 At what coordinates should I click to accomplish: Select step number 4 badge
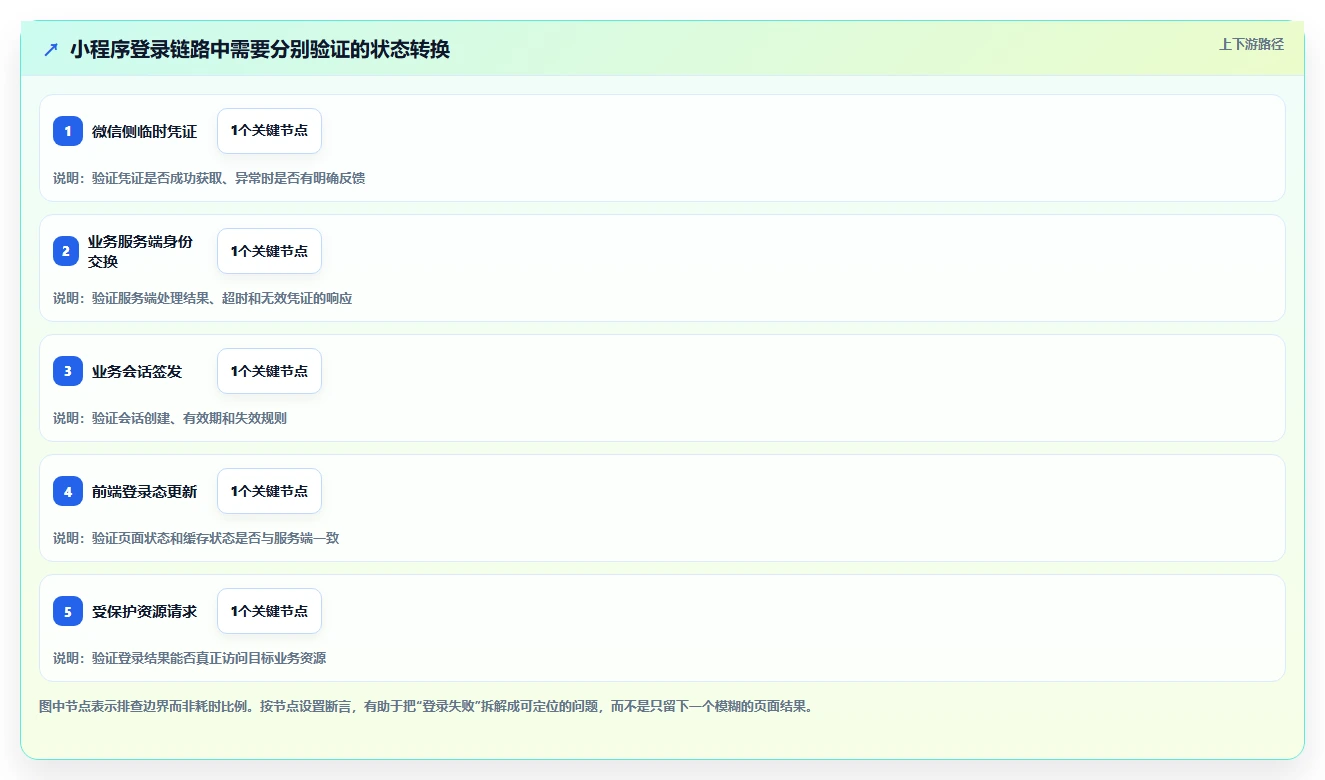(68, 491)
